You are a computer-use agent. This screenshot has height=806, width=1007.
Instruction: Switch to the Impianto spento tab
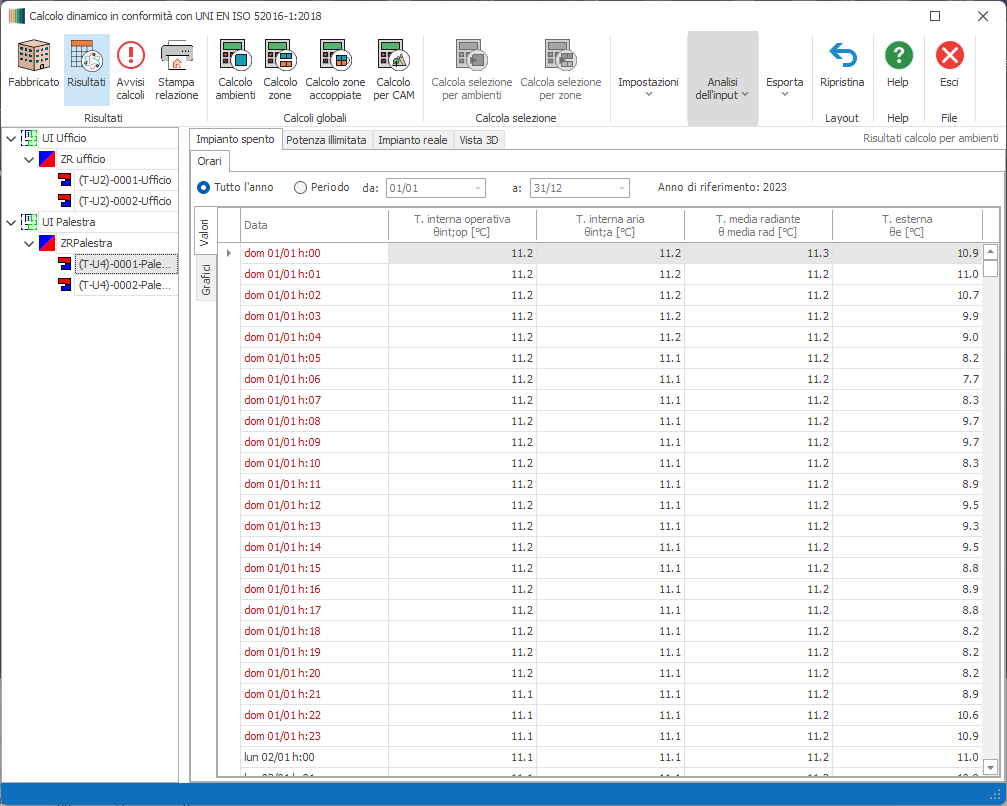235,139
